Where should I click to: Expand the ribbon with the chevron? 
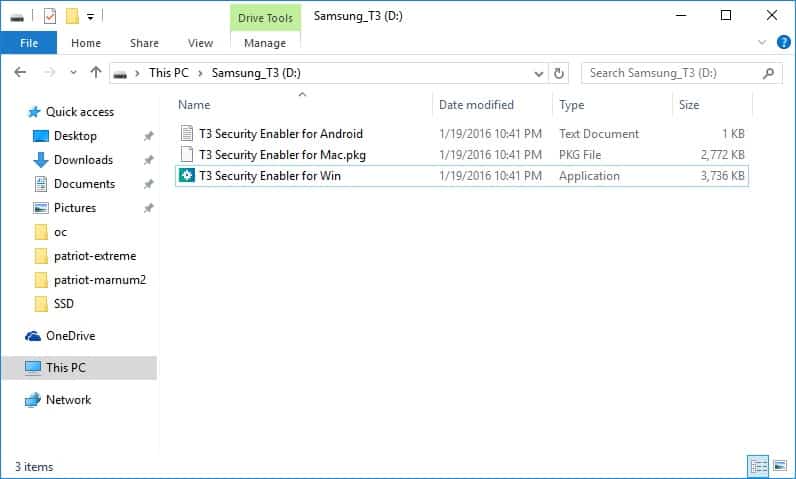coord(761,43)
